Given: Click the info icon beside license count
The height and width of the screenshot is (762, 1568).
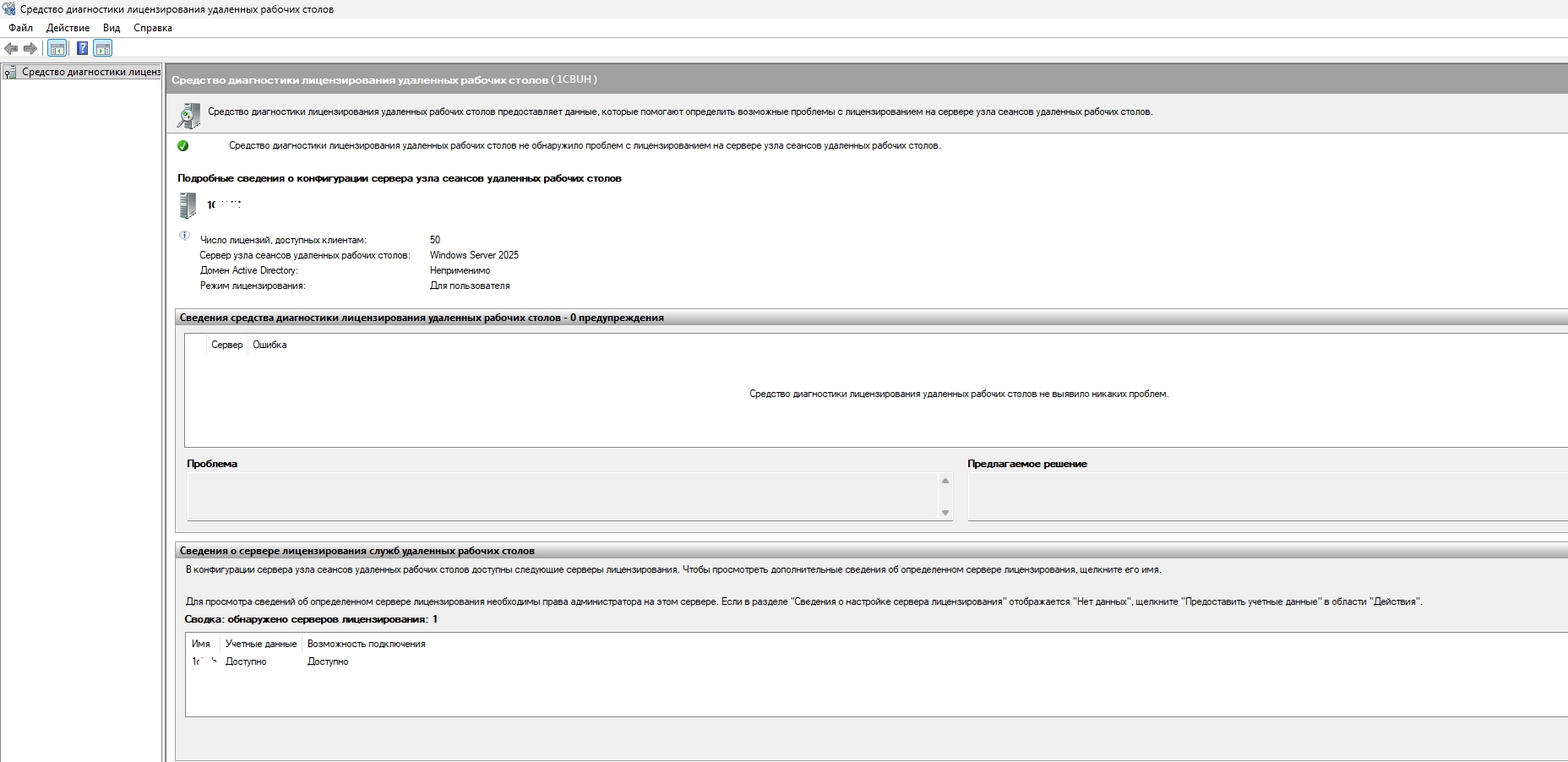Looking at the screenshot, I should click(x=184, y=236).
